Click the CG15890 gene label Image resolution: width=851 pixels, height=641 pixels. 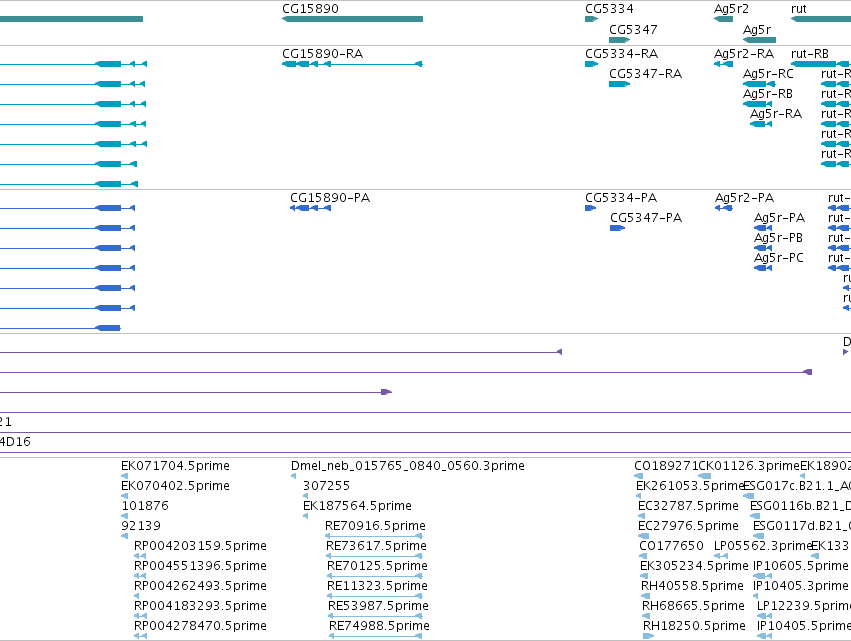310,9
